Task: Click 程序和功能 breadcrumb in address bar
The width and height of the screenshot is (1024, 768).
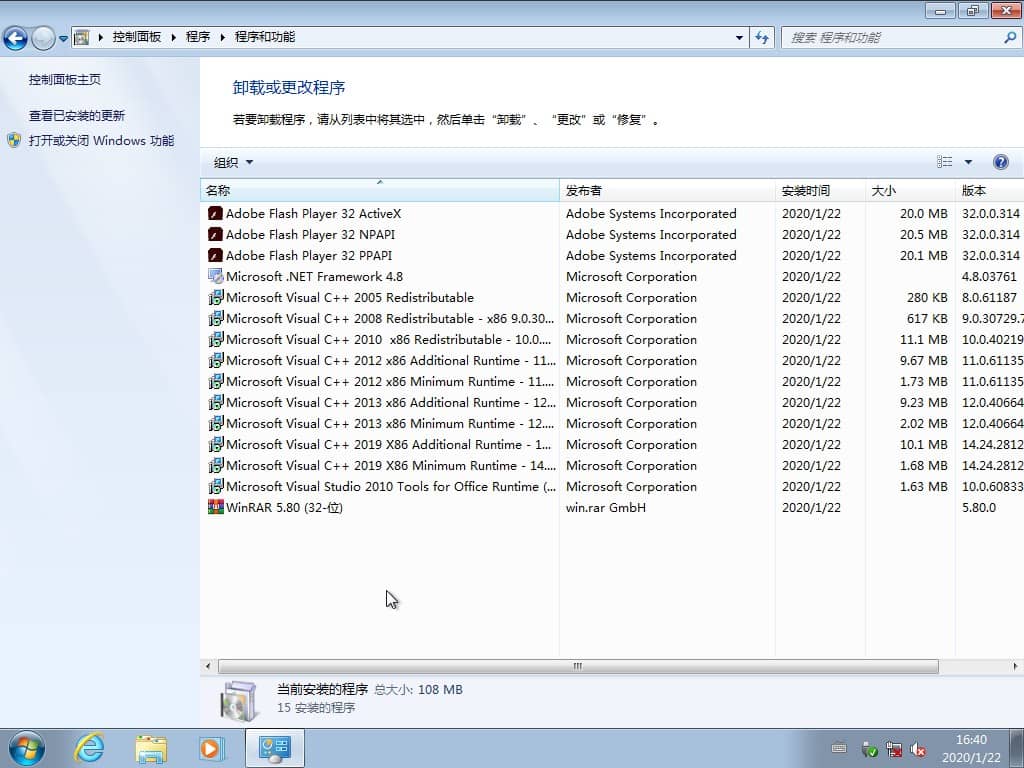Action: [264, 37]
